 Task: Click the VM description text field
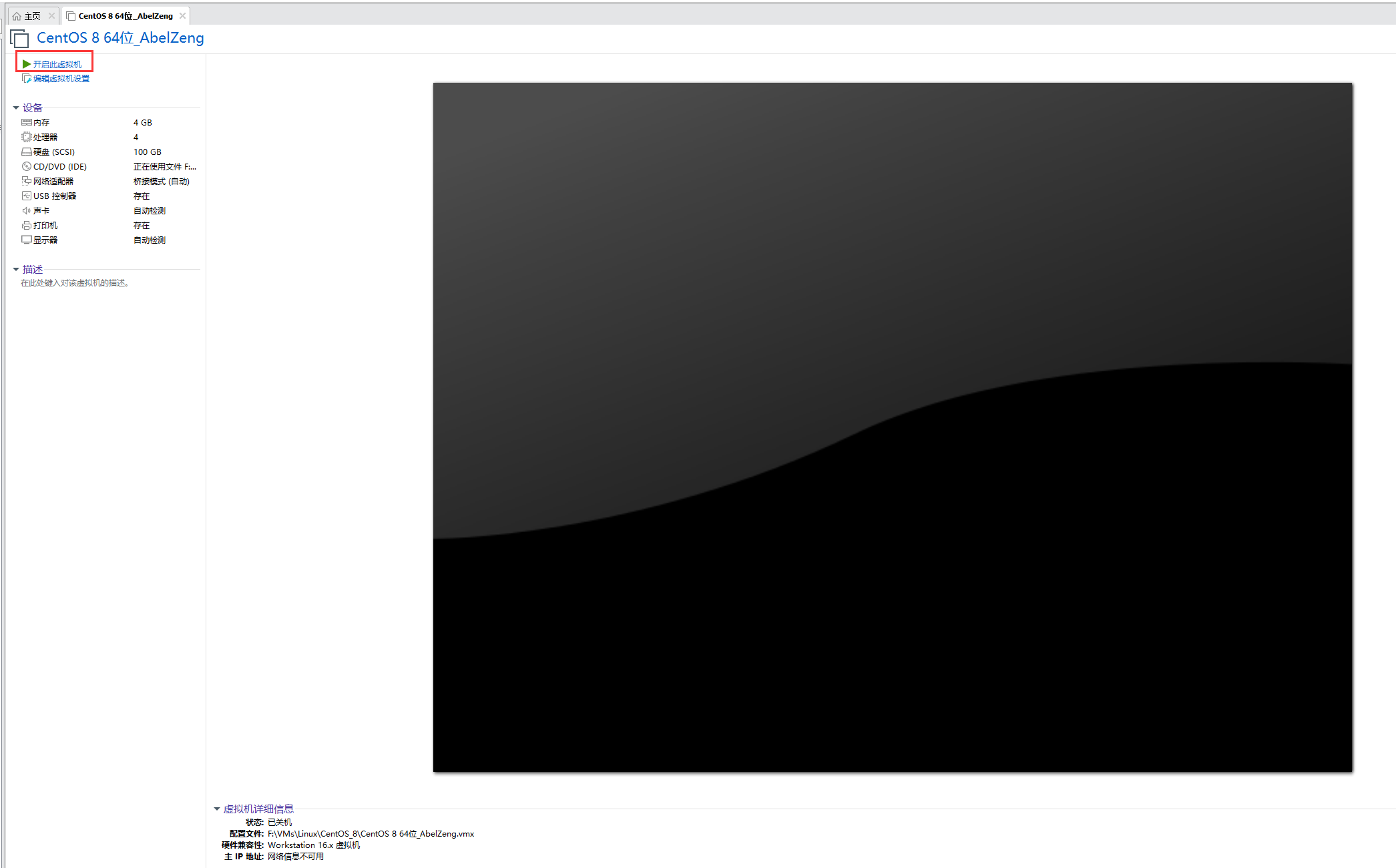[75, 283]
